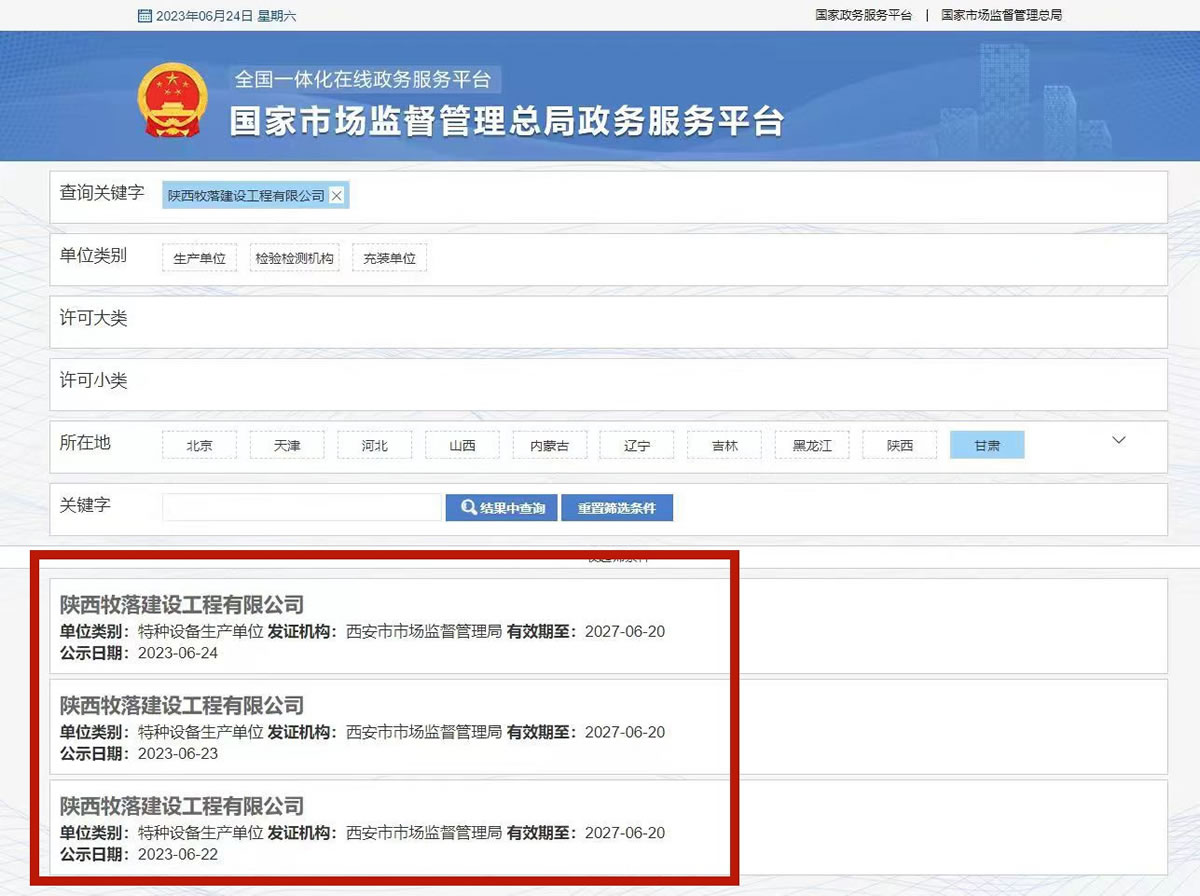1200x896 pixels.
Task: Open result with 公示日期 2023-06-22
Action: (x=182, y=806)
